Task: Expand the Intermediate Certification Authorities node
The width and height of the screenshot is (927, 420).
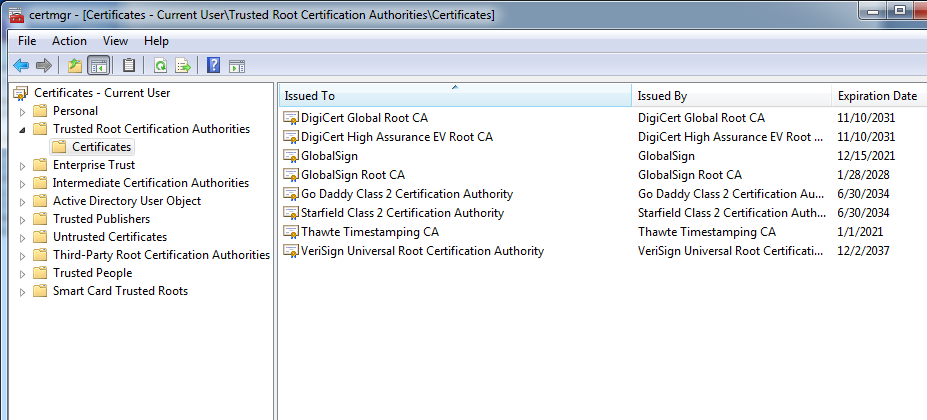Action: [22, 183]
